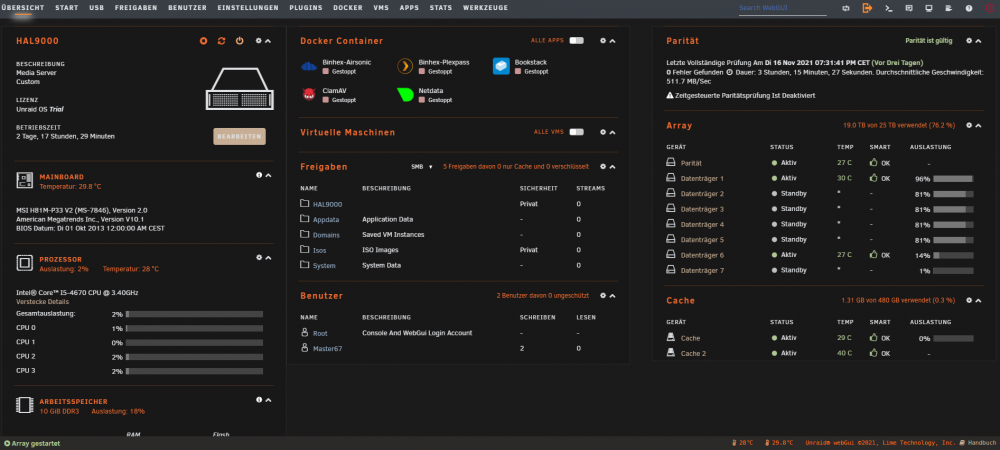This screenshot has height=450, width=1000.
Task: Click the SMART thumbs-up icon for Datenträger 1
Action: [x=873, y=178]
